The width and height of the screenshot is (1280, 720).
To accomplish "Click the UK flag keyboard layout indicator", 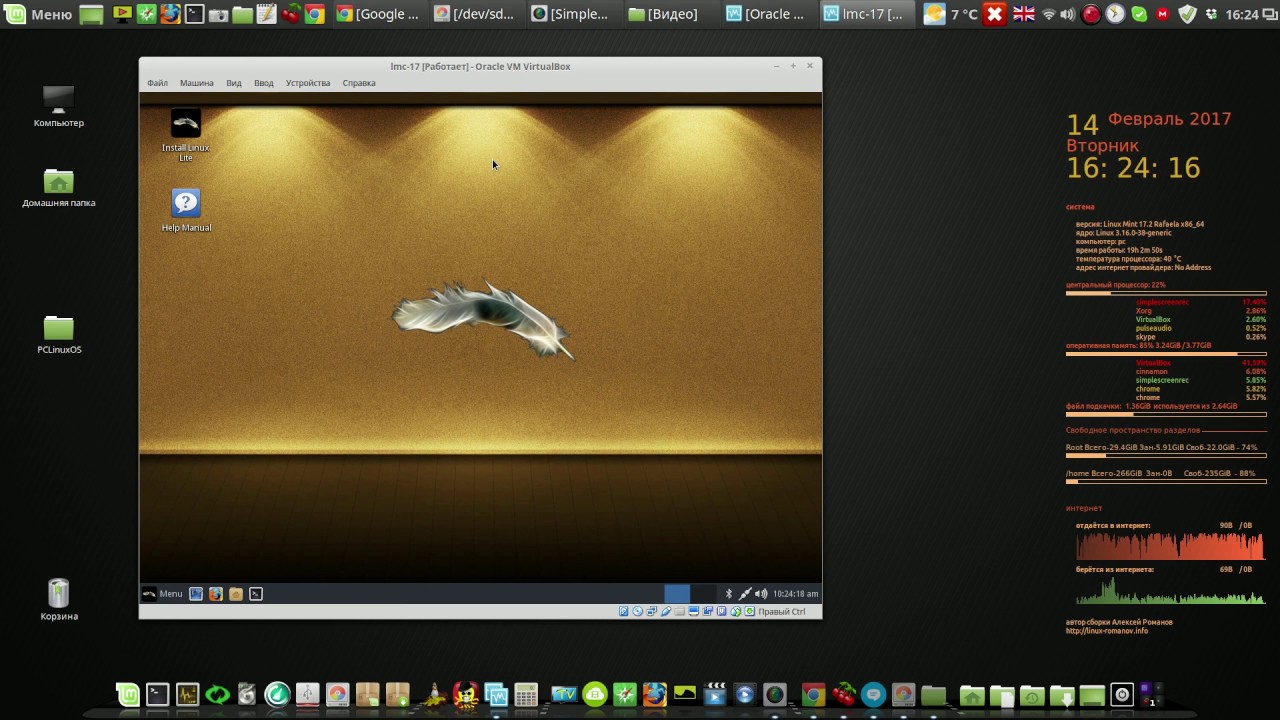I will pos(1024,14).
